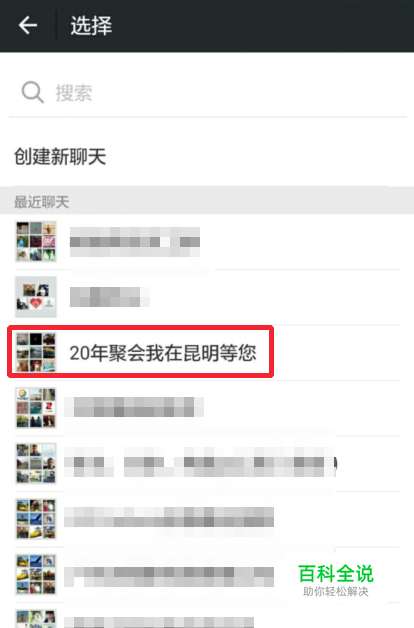Image resolution: width=414 pixels, height=628 pixels.
Task: Select the blurred name beside the heart avatar
Action: (109, 297)
